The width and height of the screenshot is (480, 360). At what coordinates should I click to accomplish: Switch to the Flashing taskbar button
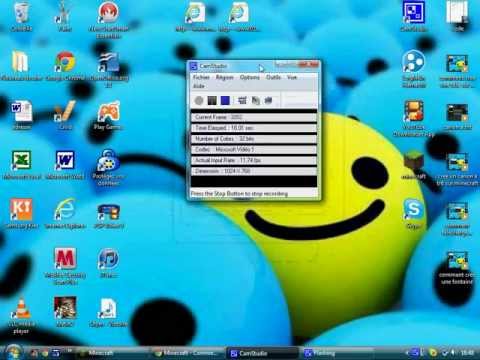pyautogui.click(x=337, y=353)
